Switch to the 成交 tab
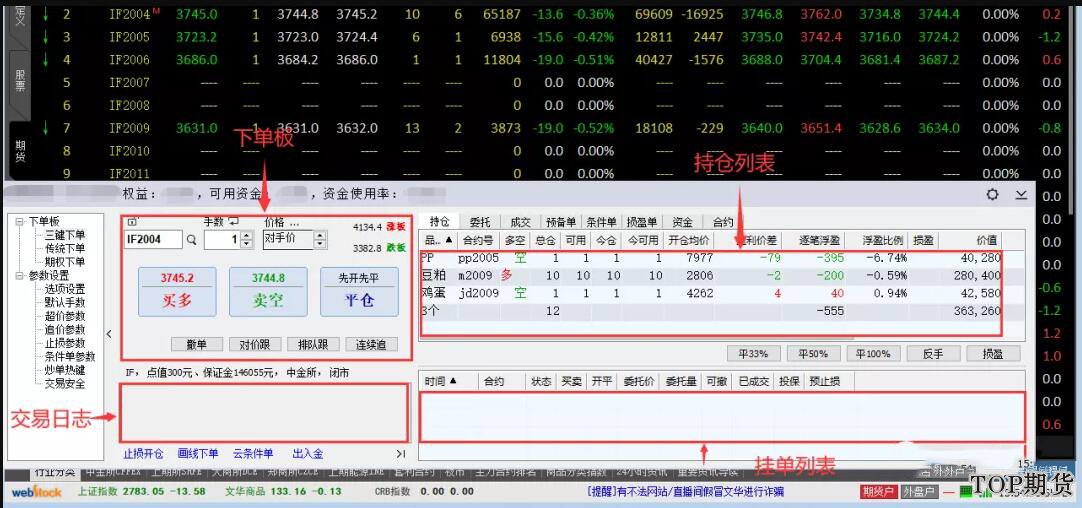This screenshot has width=1082, height=508. click(520, 222)
